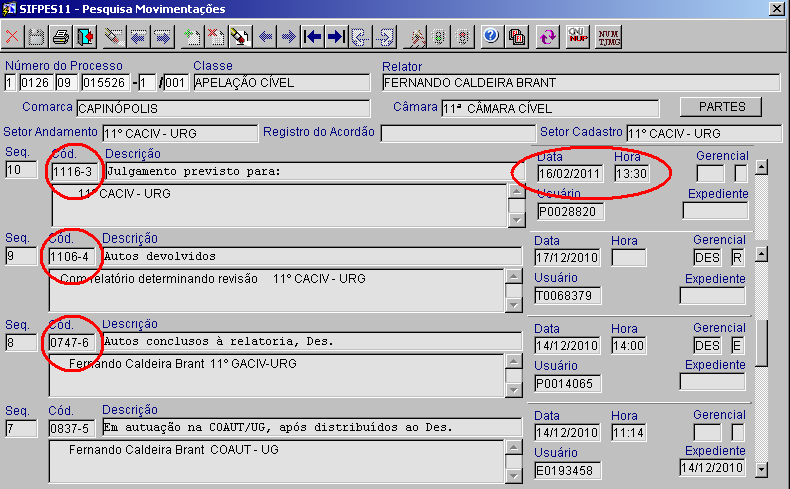Image resolution: width=790 pixels, height=489 pixels.
Task: Click the Descrição 'Autos conclusos à relatoria, Des.'
Action: click(312, 341)
